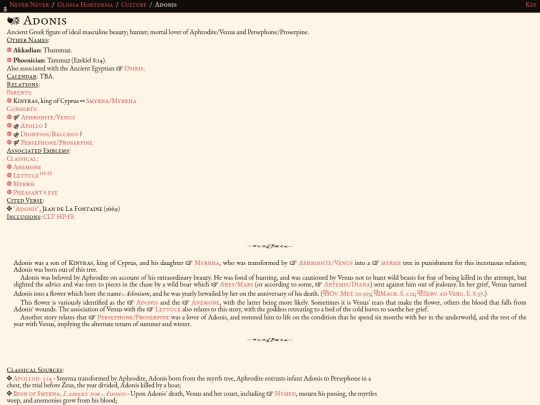540x405 pixels.
Task: Open Lettuce emblem link
Action: (x=26, y=176)
